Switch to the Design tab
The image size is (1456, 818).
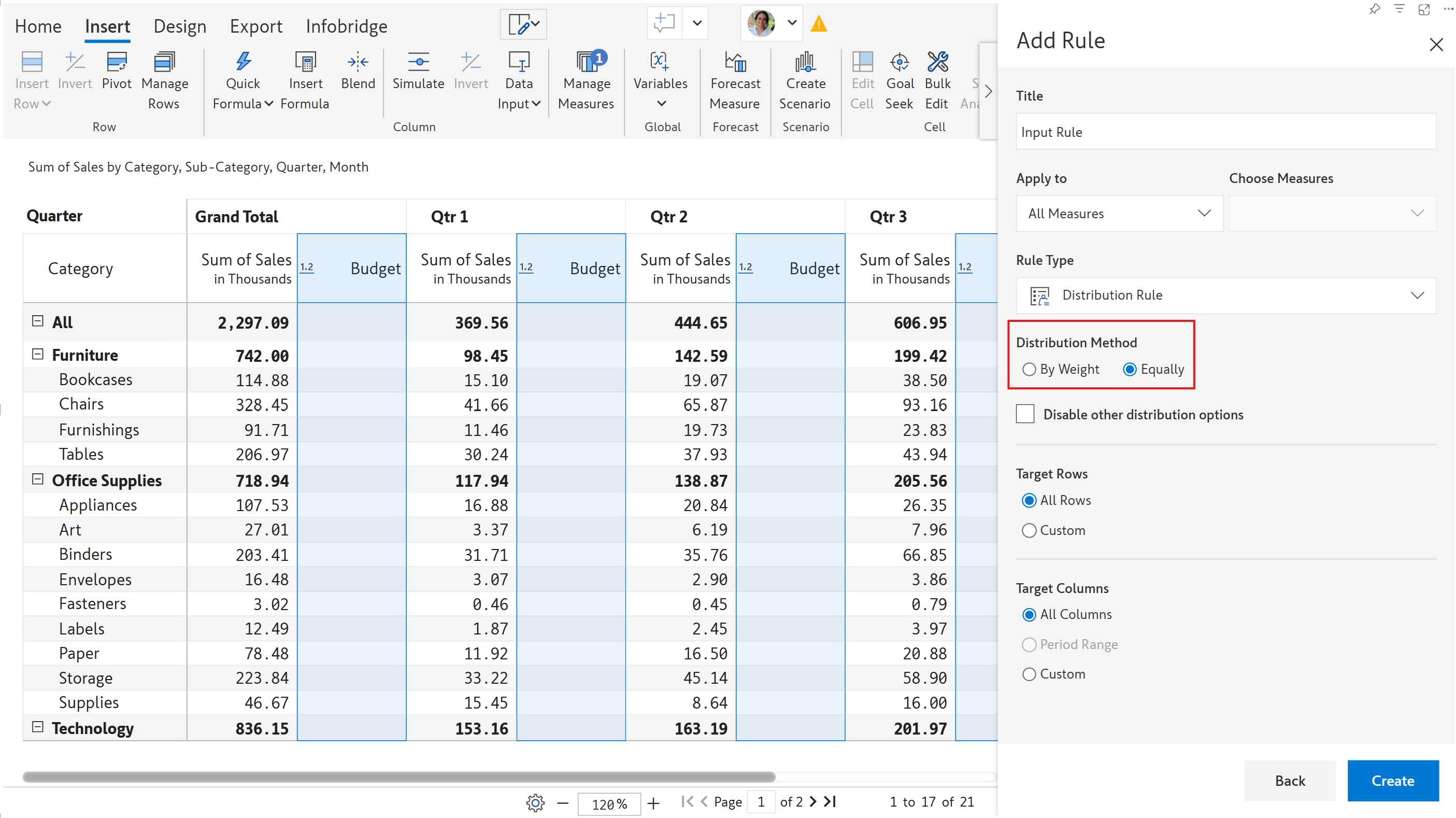pos(180,26)
